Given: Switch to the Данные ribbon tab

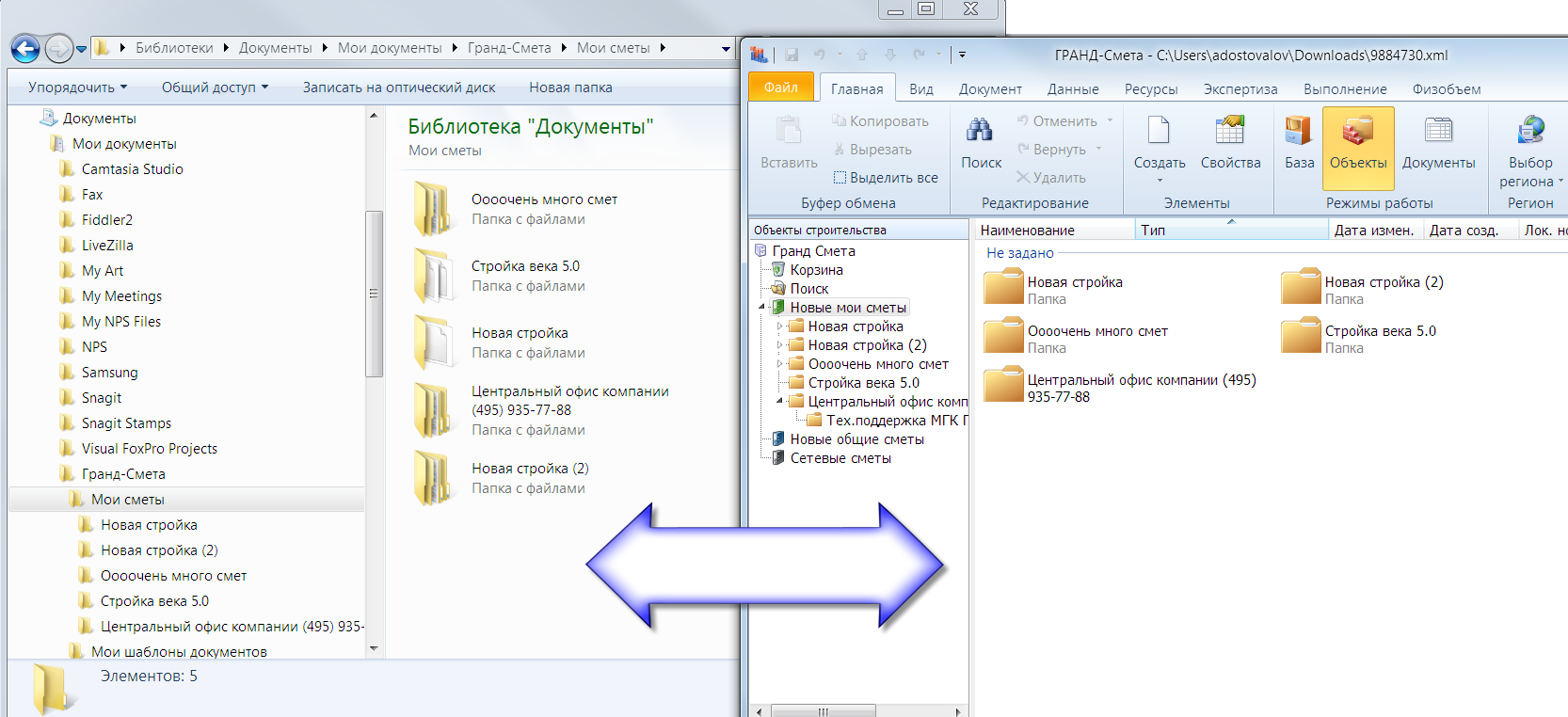Looking at the screenshot, I should pos(1073,89).
